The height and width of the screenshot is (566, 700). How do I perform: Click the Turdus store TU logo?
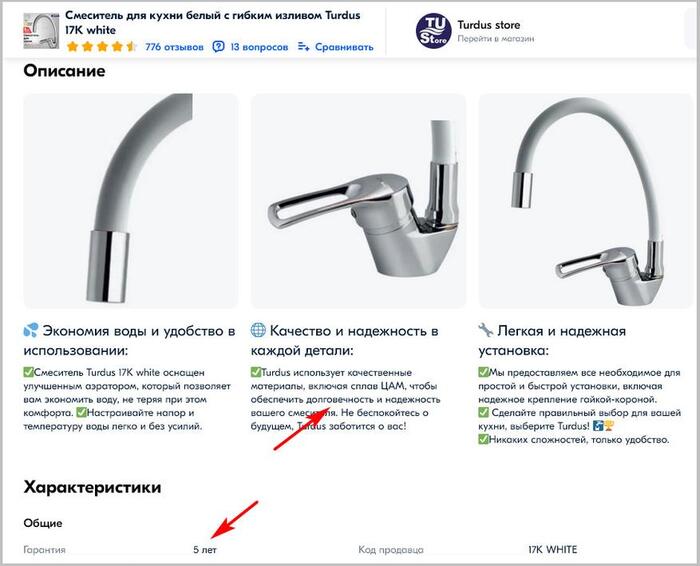click(433, 30)
